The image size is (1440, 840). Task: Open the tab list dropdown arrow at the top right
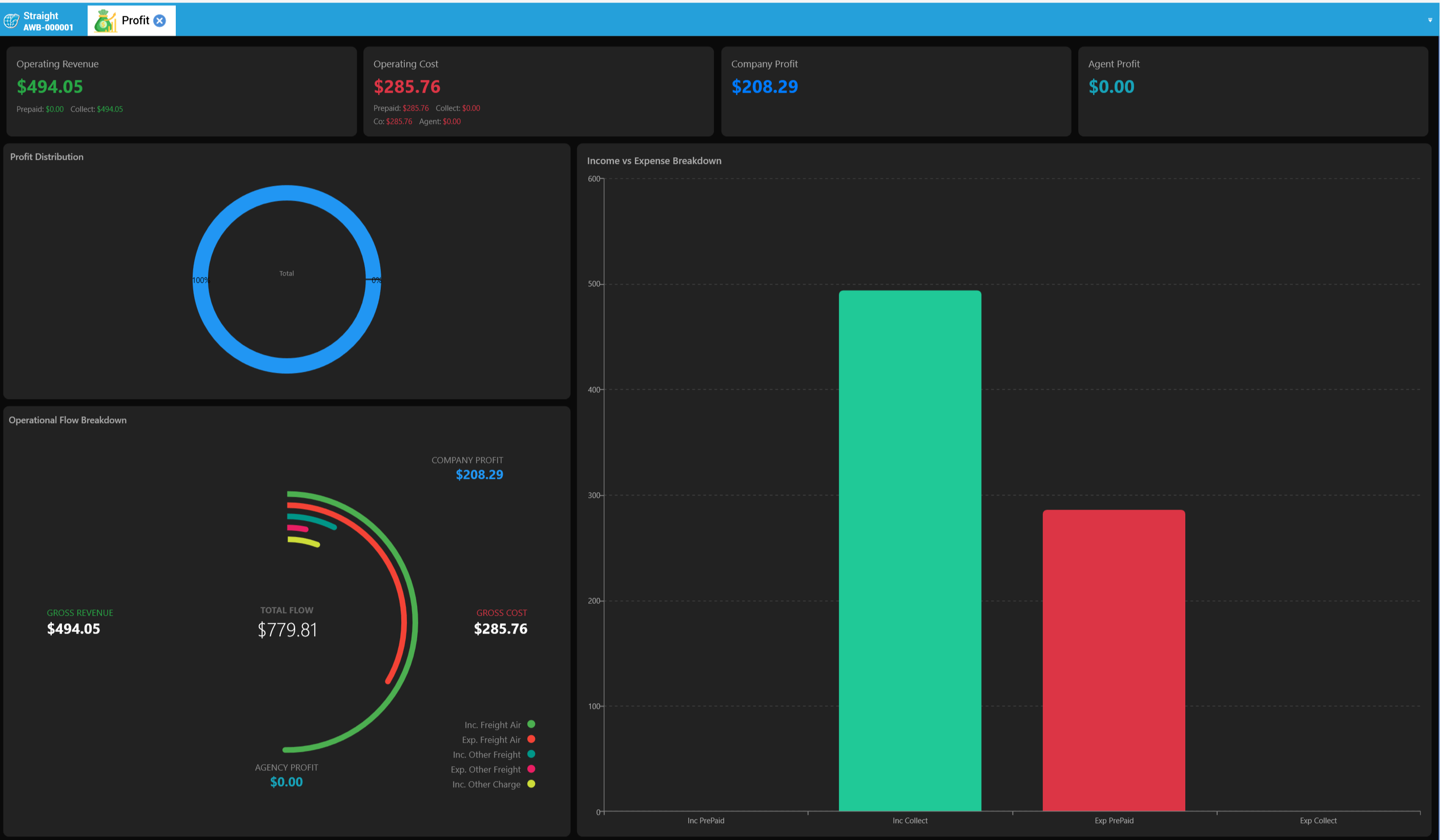[1430, 20]
